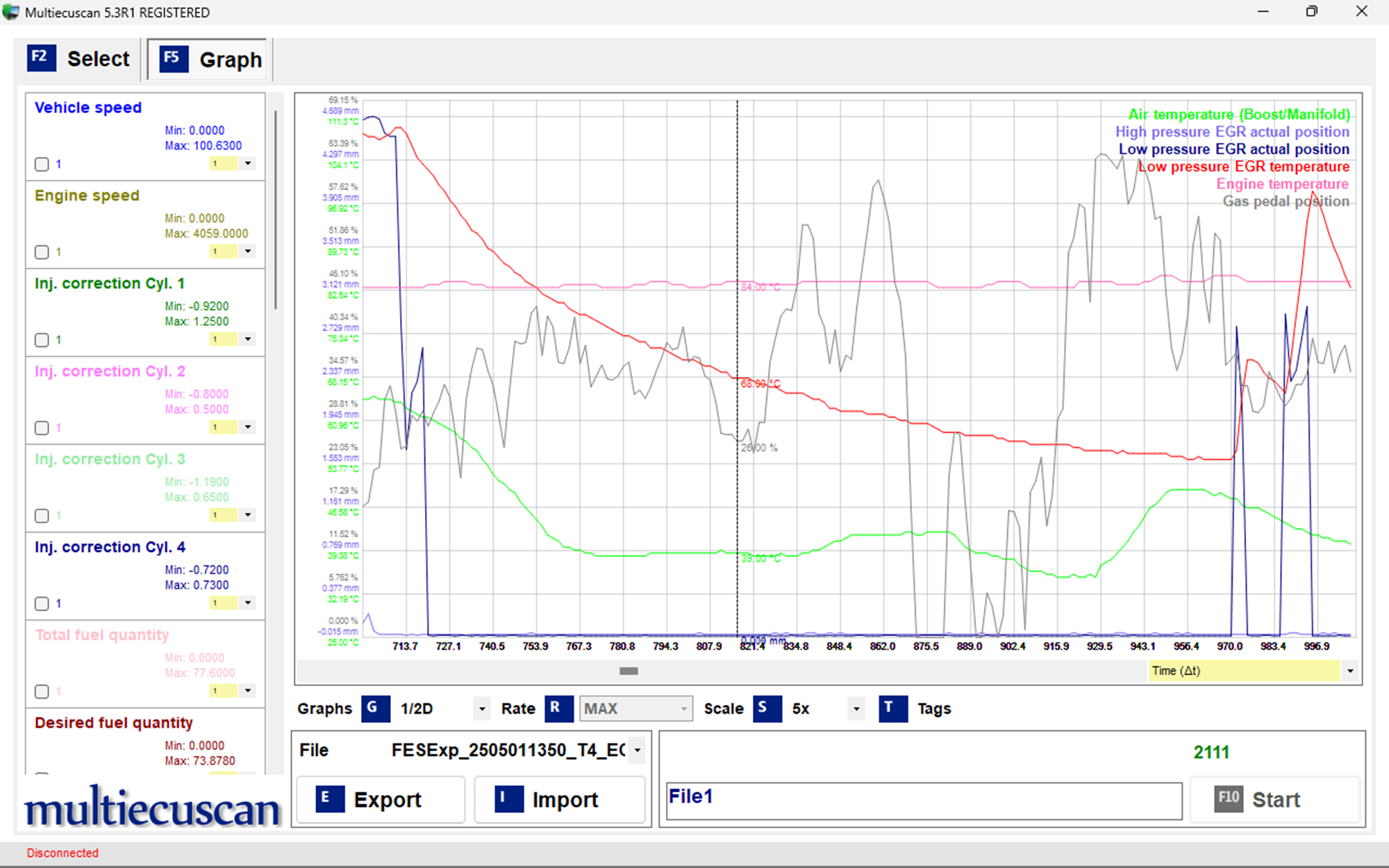
Task: Minimize the Multiecuscan window
Action: (1263, 12)
